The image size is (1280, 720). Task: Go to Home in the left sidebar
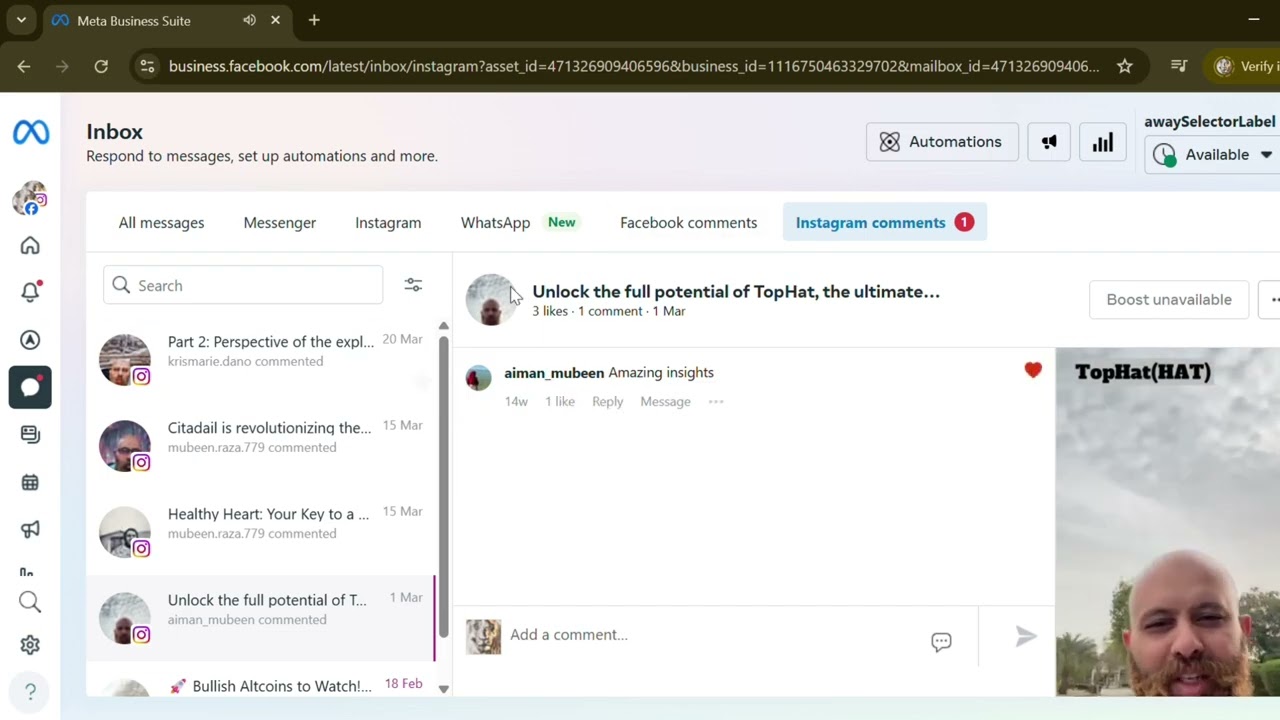pyautogui.click(x=30, y=245)
